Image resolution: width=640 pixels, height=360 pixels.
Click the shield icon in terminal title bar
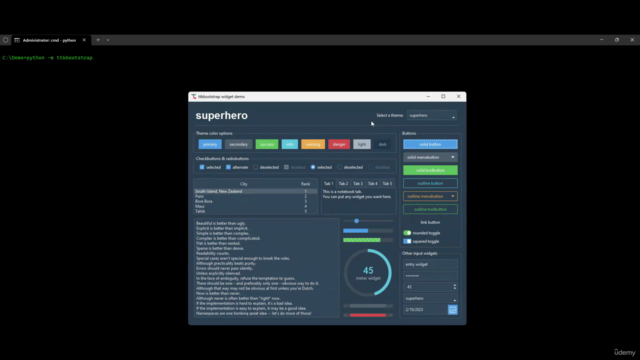click(x=5, y=40)
